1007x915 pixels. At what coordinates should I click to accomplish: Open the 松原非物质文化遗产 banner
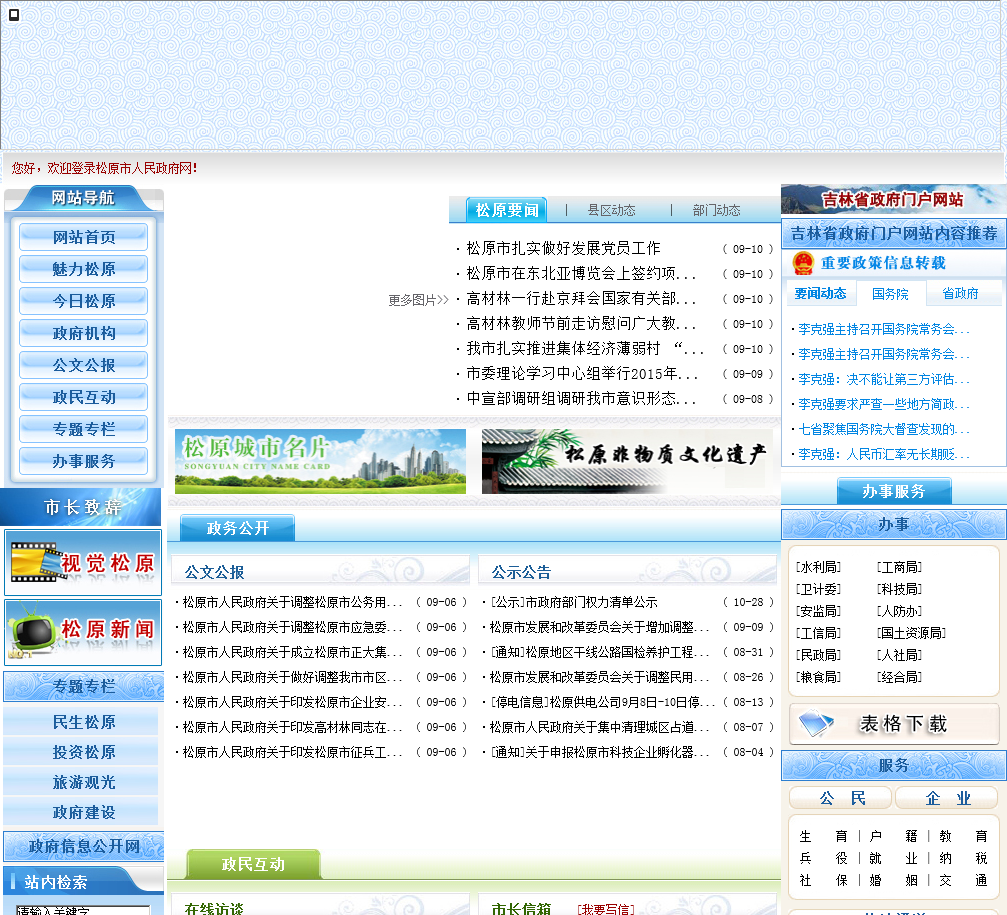click(626, 461)
